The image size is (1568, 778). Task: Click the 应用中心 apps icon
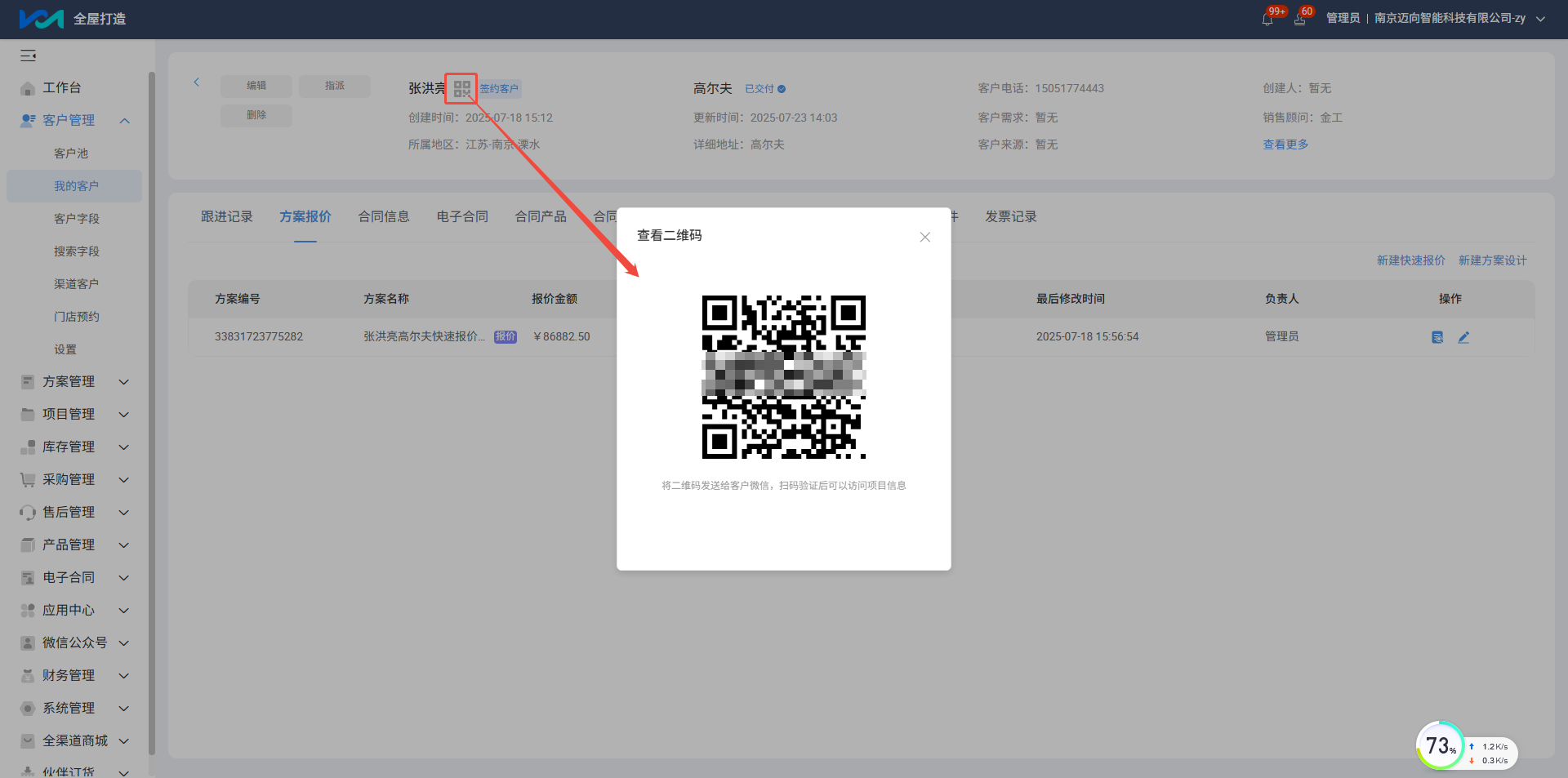[x=28, y=611]
